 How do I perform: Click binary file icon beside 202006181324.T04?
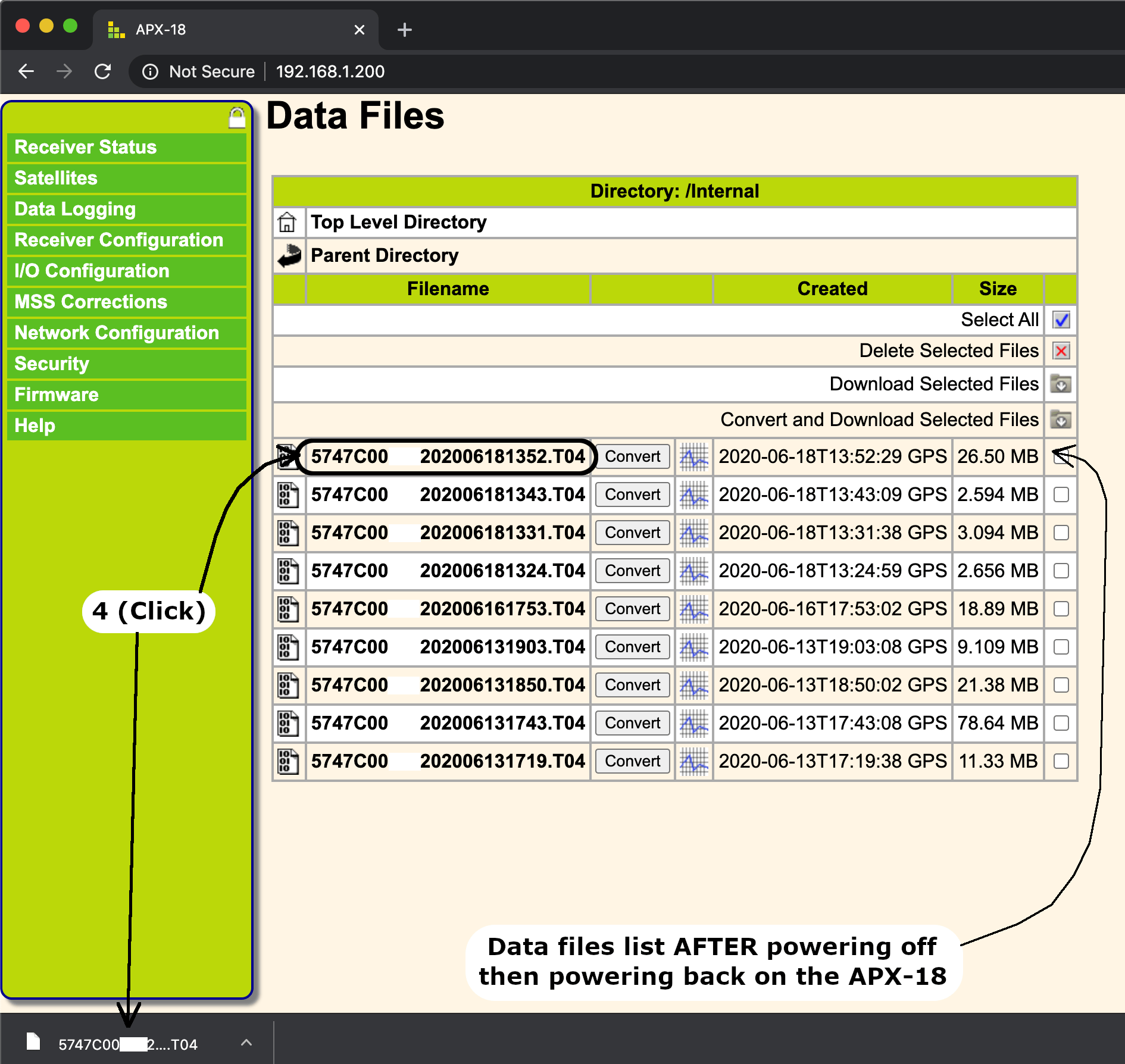[288, 571]
